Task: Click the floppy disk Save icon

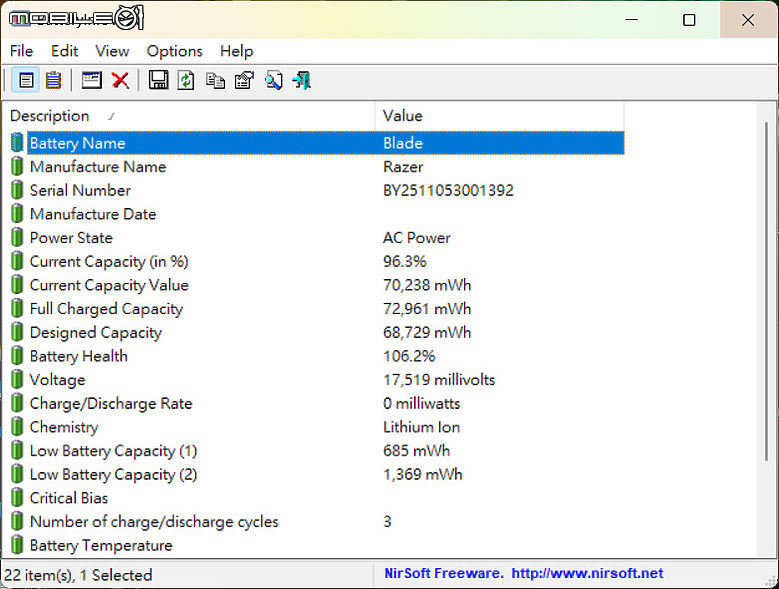Action: click(x=158, y=80)
